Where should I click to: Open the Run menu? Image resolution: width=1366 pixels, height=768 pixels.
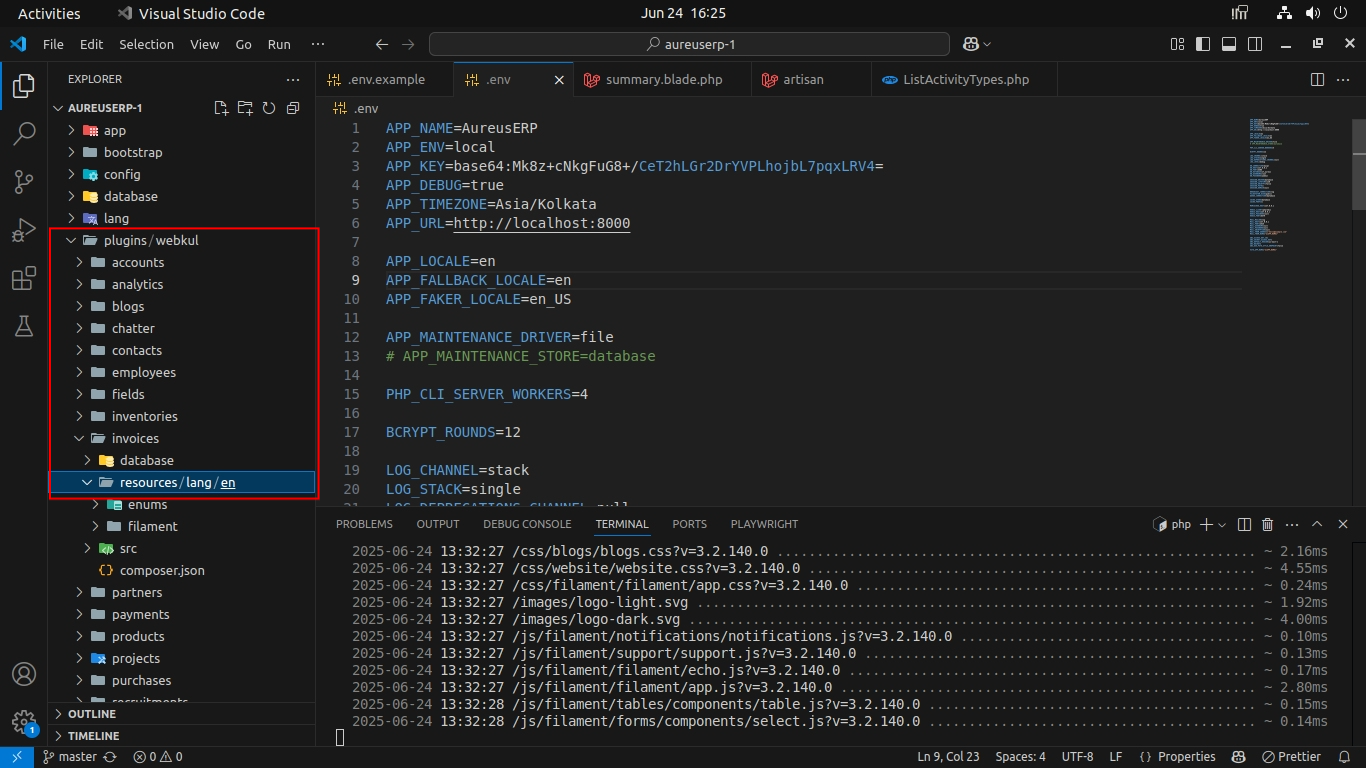pos(279,44)
